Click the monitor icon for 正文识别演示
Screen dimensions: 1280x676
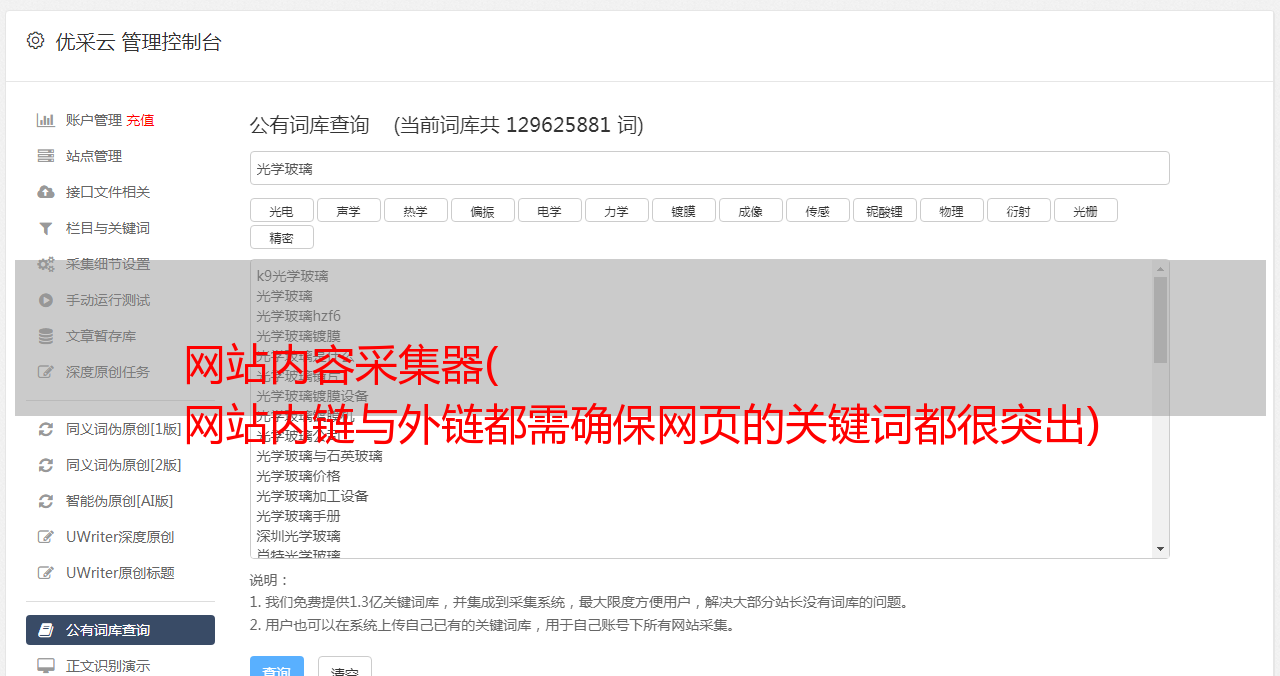click(45, 666)
